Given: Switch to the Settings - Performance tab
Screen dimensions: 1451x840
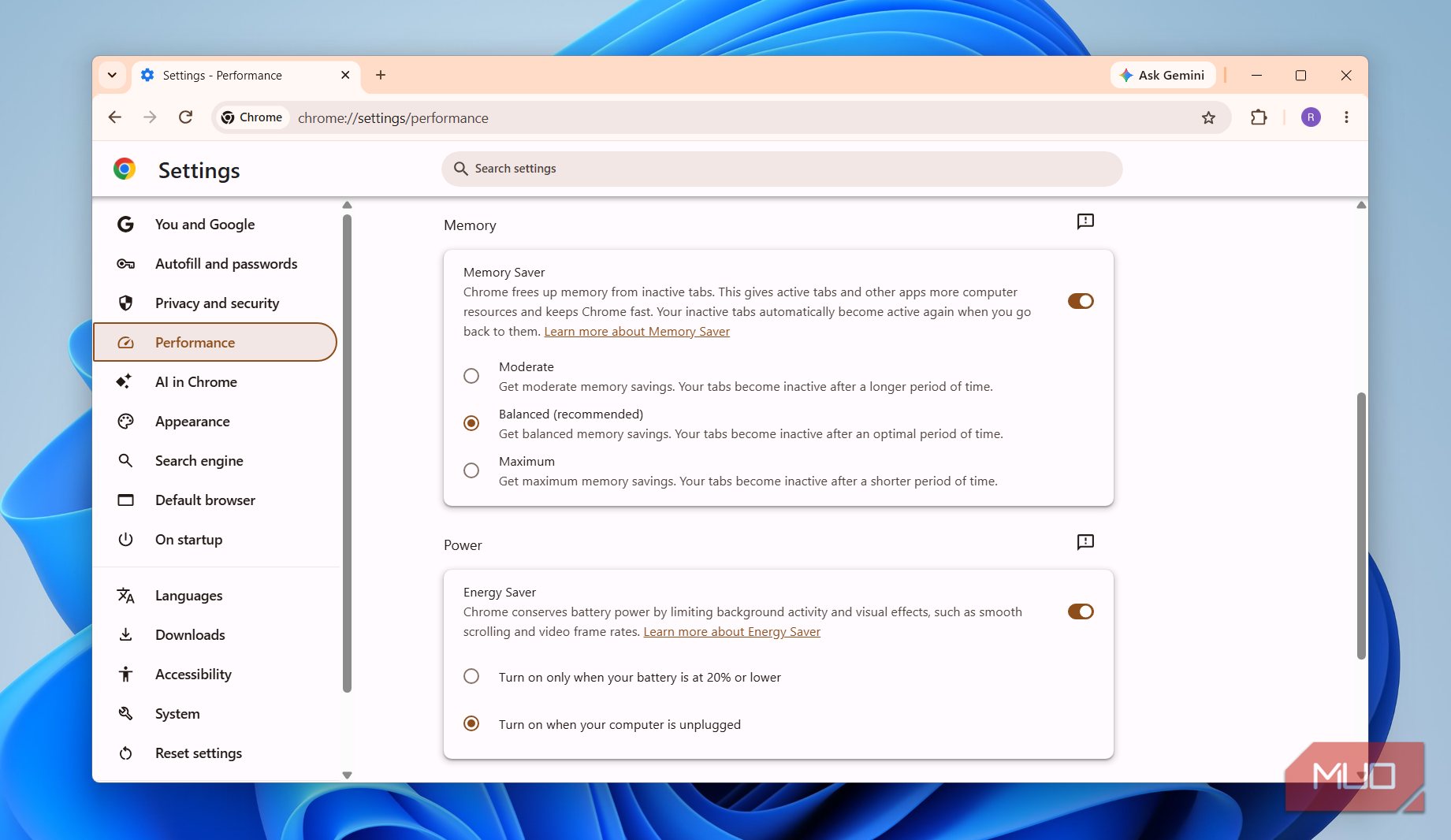Looking at the screenshot, I should pos(245,76).
